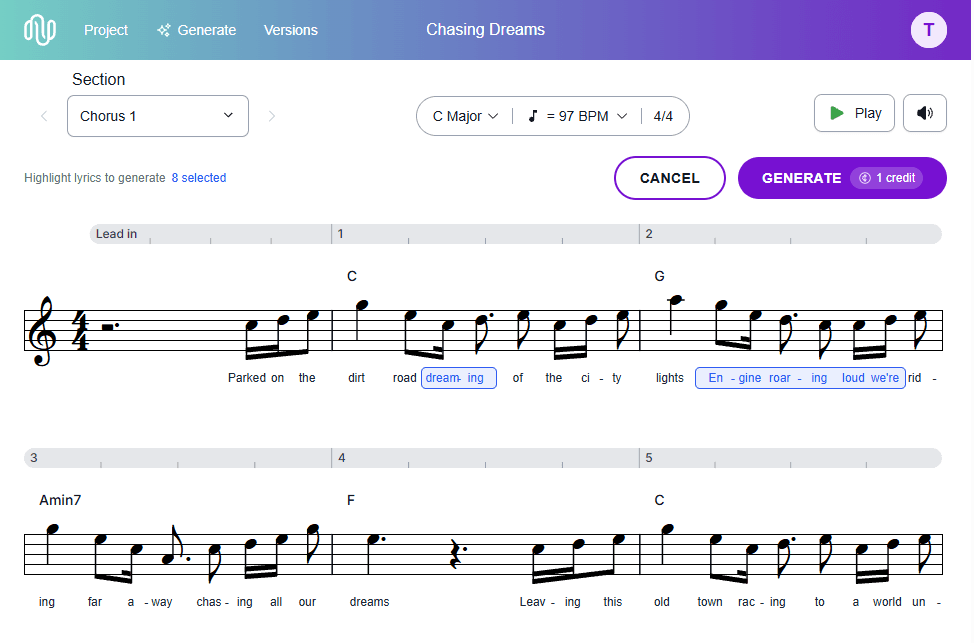The height and width of the screenshot is (643, 974).
Task: Click the F chord label
Action: click(350, 500)
